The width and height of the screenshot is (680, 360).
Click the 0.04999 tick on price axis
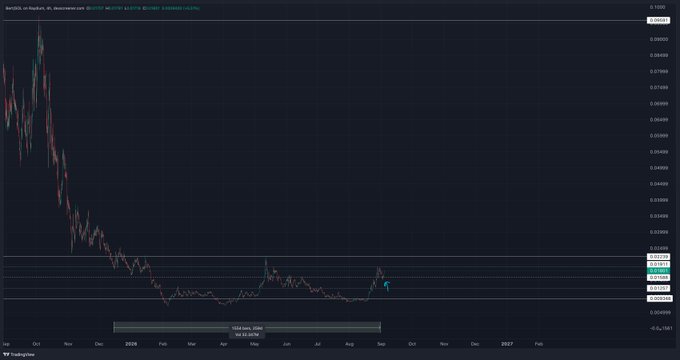point(658,168)
